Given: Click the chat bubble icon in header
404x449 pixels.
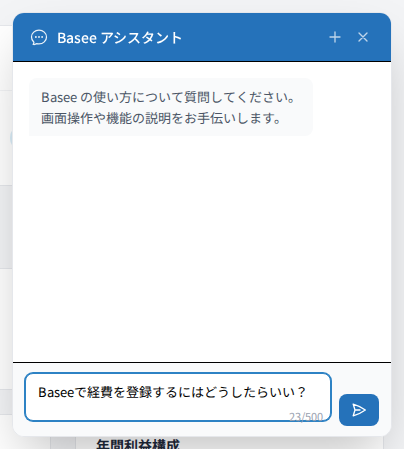Looking at the screenshot, I should pyautogui.click(x=39, y=37).
